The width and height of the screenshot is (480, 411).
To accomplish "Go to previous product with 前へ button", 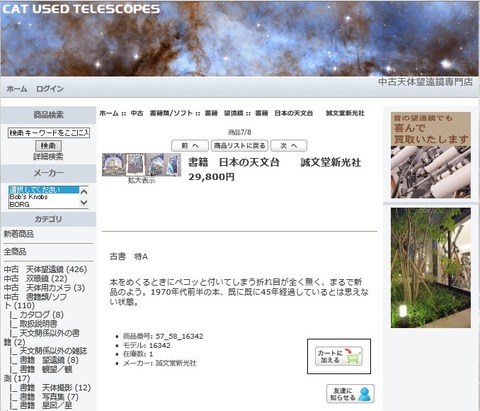I will [x=190, y=146].
